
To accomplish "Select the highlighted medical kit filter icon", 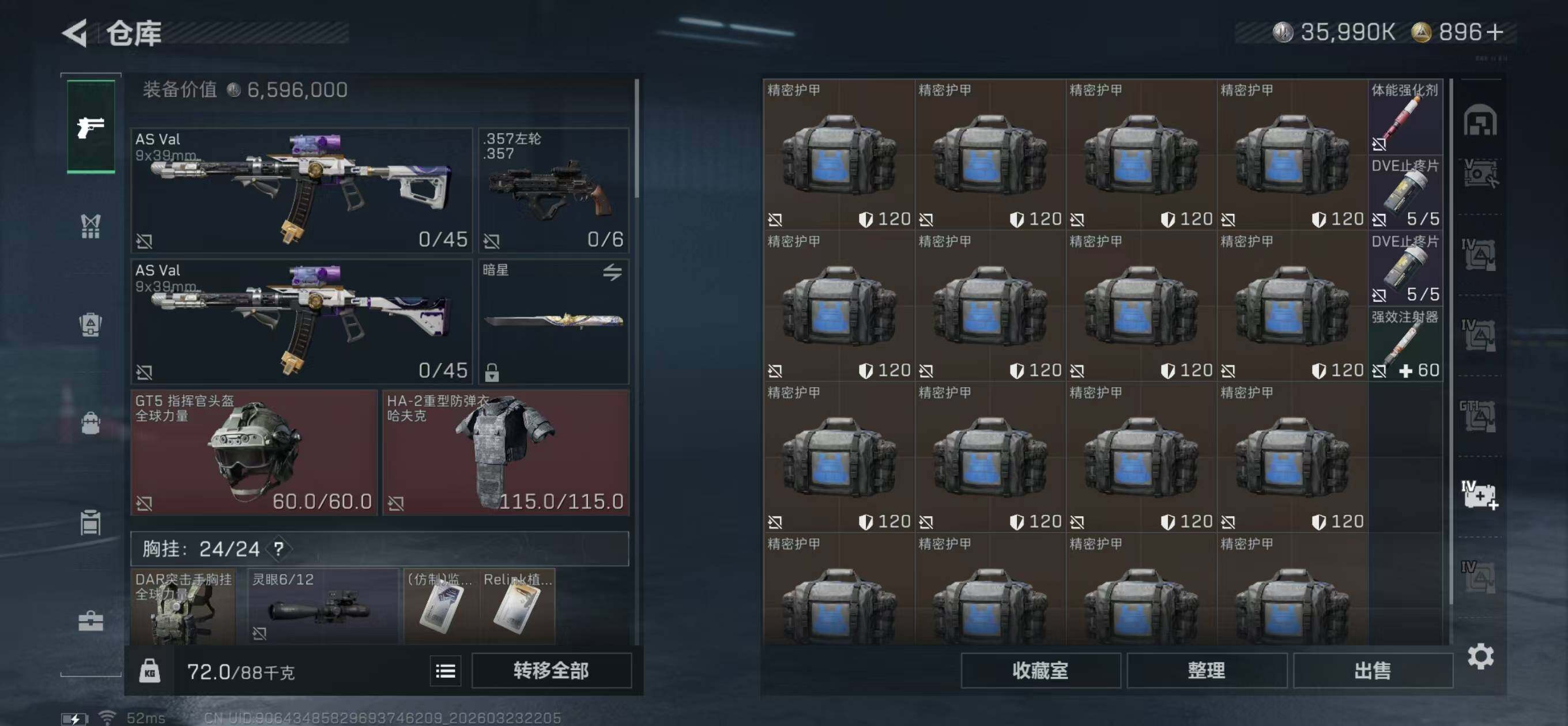I will [1480, 495].
